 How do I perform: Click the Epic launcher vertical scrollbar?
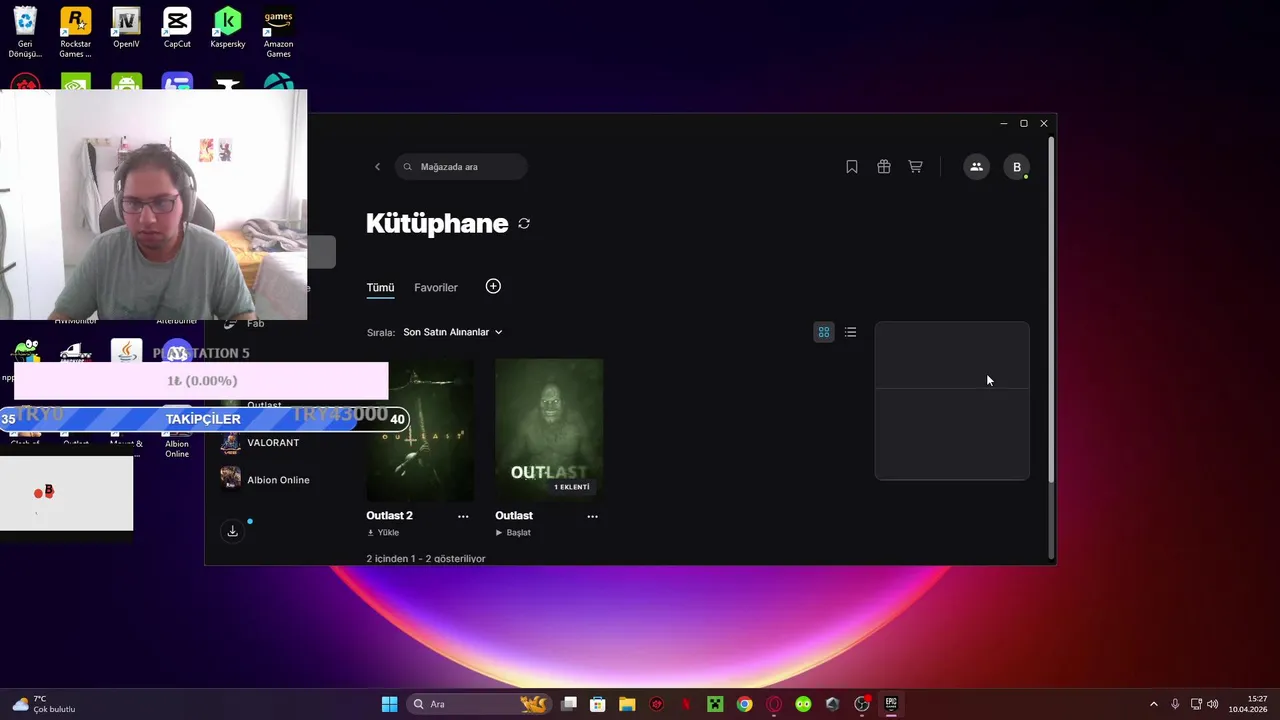click(x=1050, y=310)
